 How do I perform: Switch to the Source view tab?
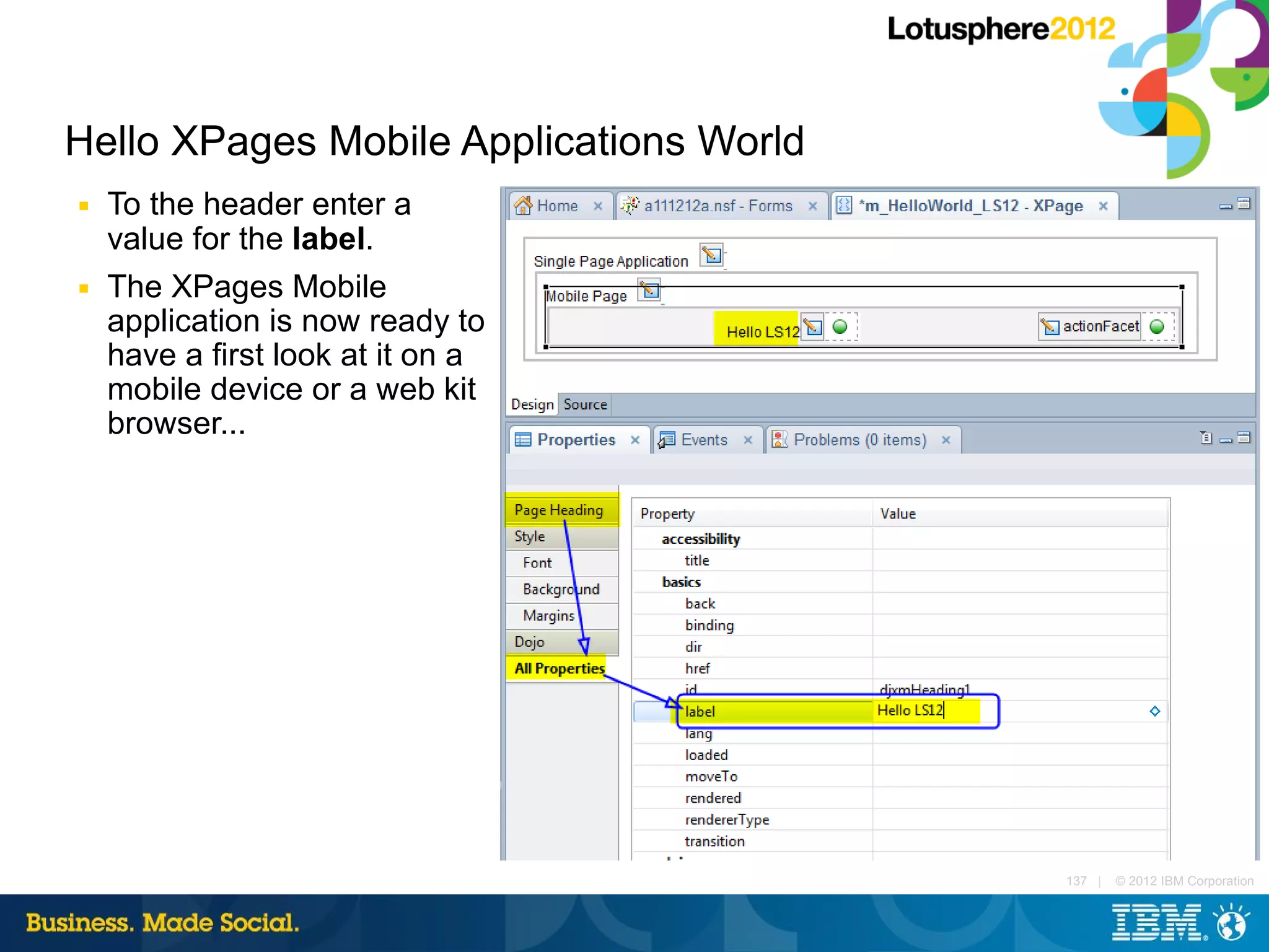point(585,404)
